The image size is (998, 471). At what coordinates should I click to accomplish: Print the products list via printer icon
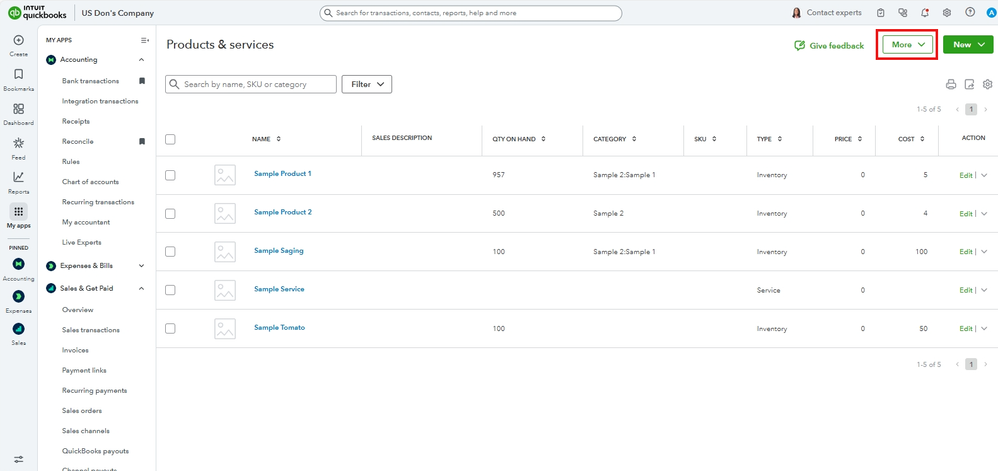click(951, 85)
